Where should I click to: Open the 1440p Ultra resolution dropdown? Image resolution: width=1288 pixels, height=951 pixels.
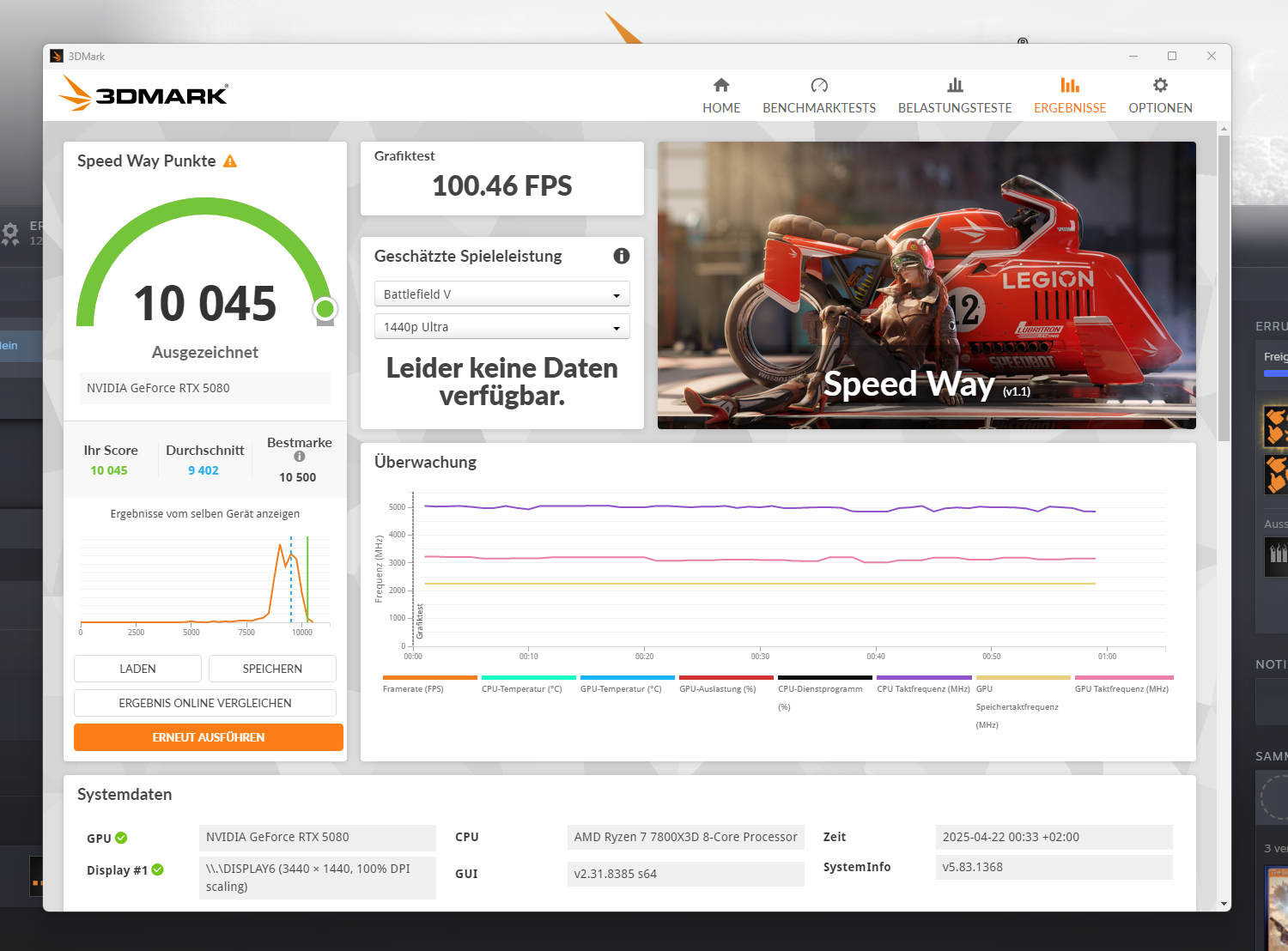pos(502,327)
